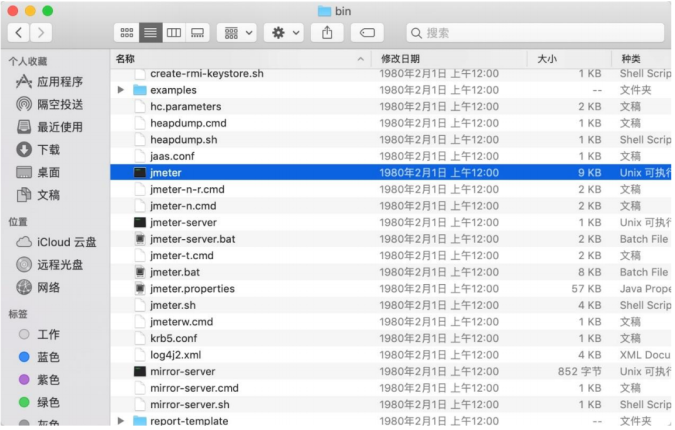Screen dimensions: 675x430
Task: Select the log4j2.xml file name
Action: (176, 355)
